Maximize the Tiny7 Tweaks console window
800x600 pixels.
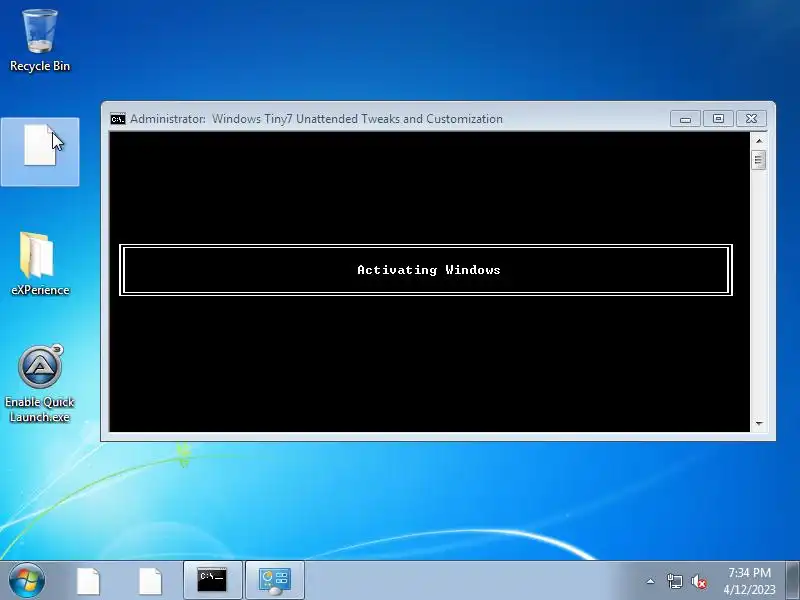pos(718,119)
